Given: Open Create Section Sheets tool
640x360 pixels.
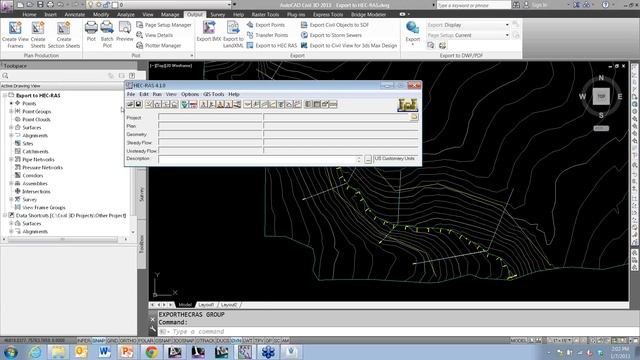Looking at the screenshot, I should pyautogui.click(x=64, y=35).
